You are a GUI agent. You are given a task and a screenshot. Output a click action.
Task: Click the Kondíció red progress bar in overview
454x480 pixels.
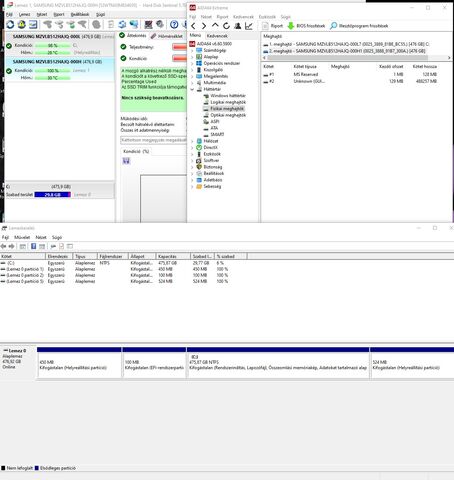[x=179, y=58]
